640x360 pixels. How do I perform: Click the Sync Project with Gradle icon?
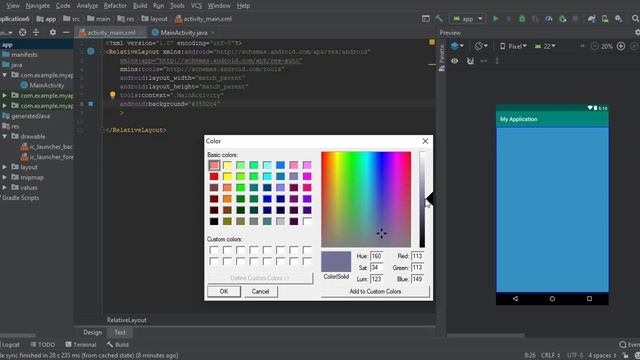591,19
